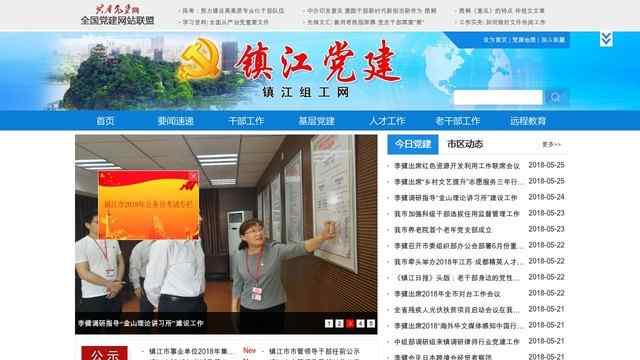The height and width of the screenshot is (360, 640).
Task: Open 金山理论讲习所 news dated 2018-05-24
Action: pos(456,198)
